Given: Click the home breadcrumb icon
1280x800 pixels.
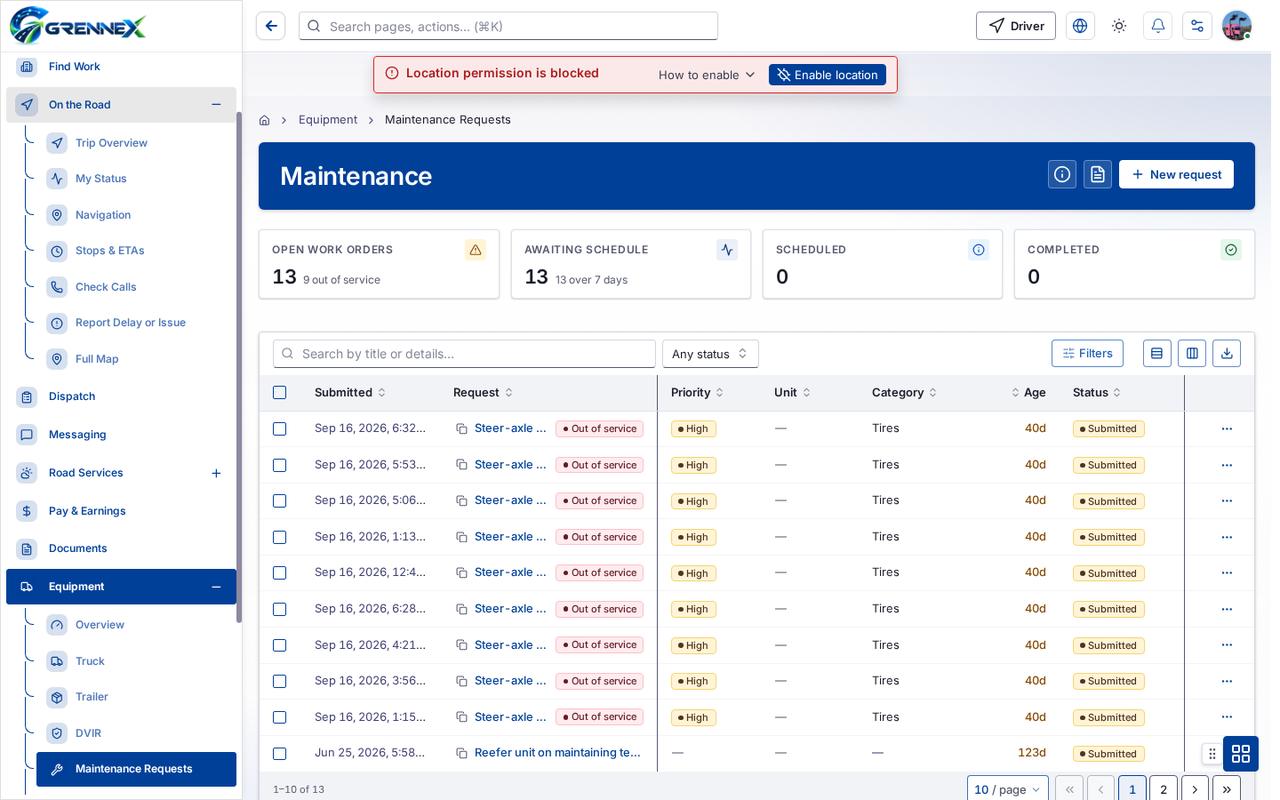Looking at the screenshot, I should (264, 120).
